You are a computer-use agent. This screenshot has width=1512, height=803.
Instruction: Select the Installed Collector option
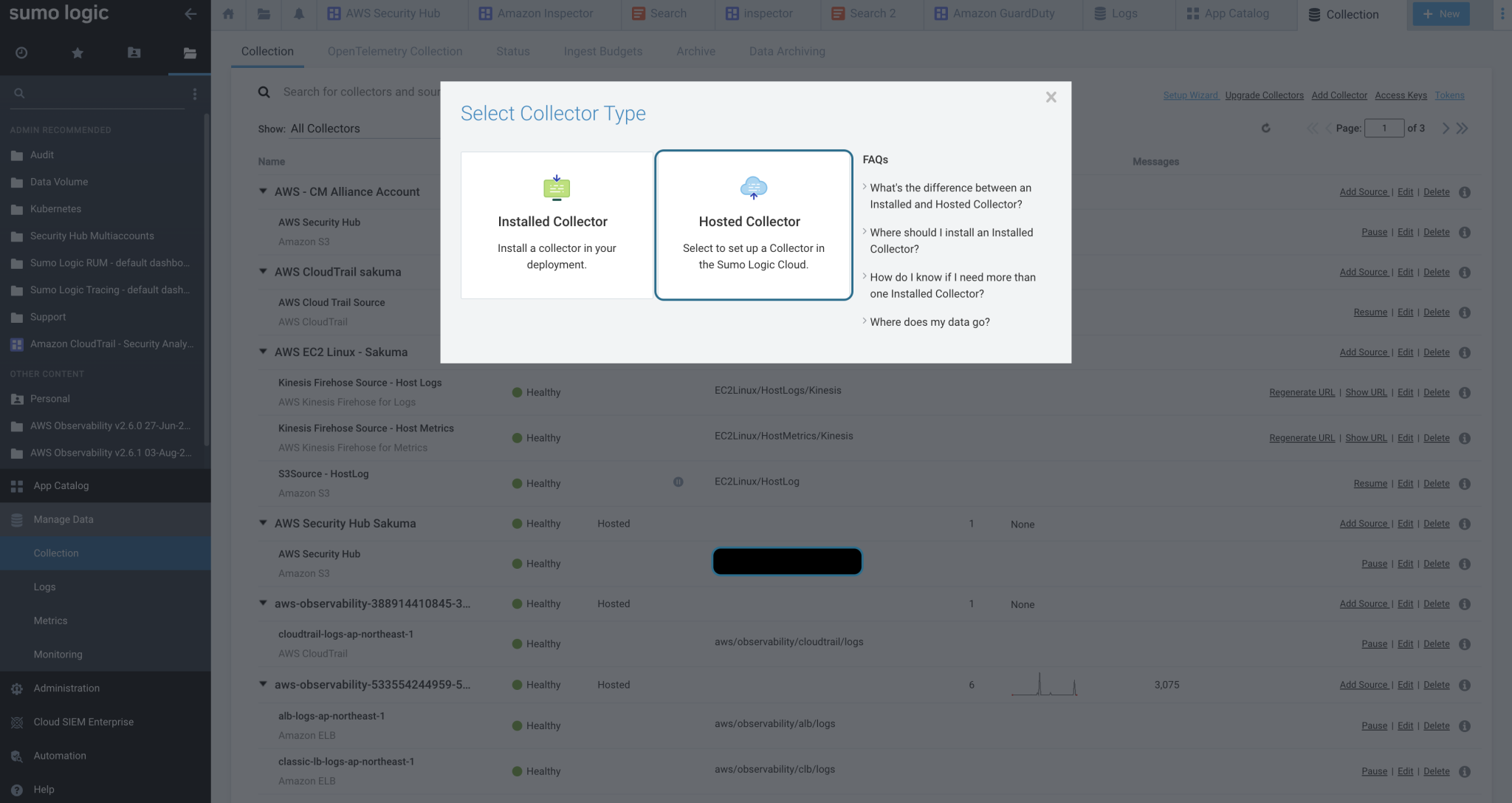[555, 224]
